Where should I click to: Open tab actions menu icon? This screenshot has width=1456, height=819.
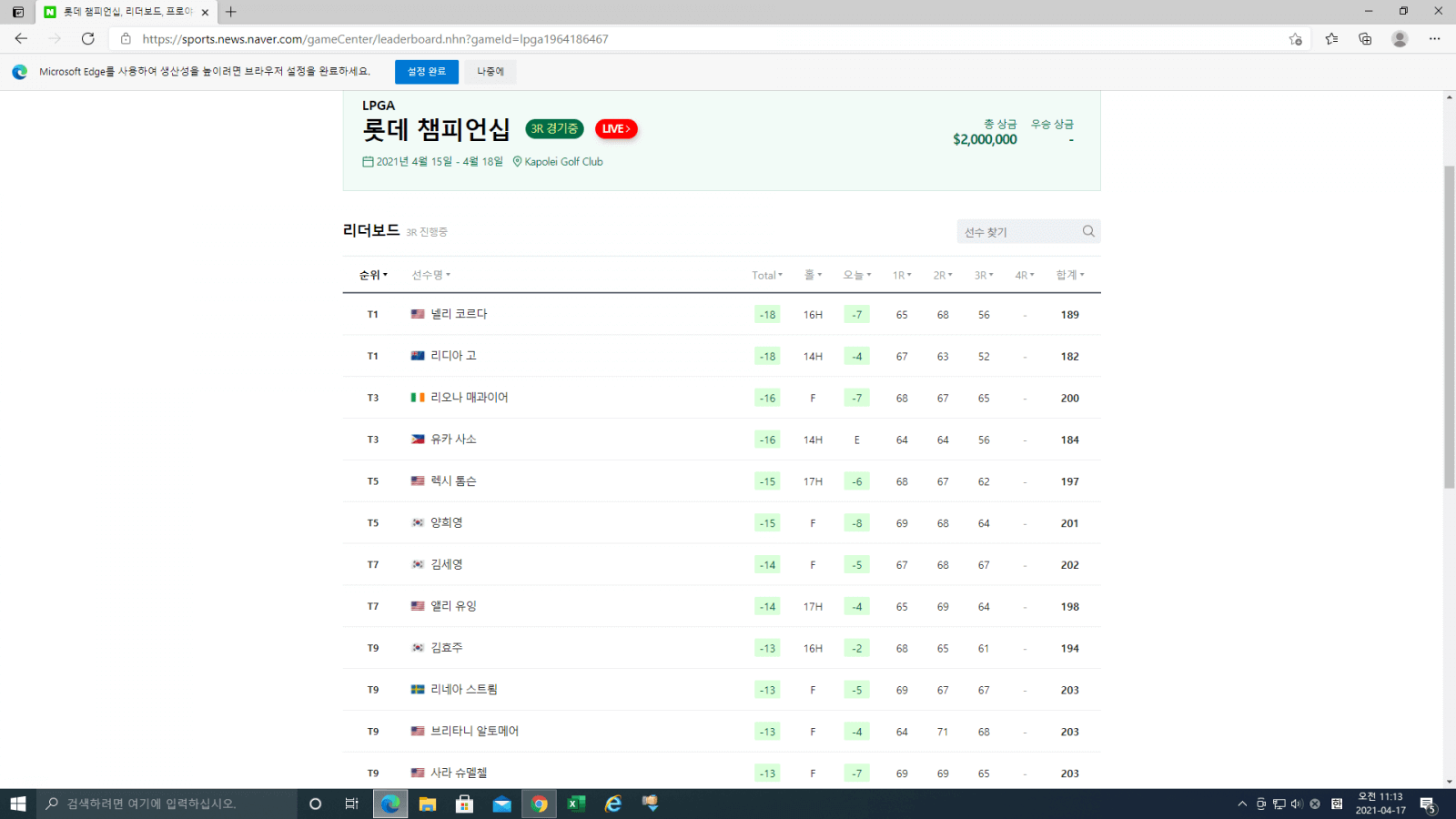18,12
